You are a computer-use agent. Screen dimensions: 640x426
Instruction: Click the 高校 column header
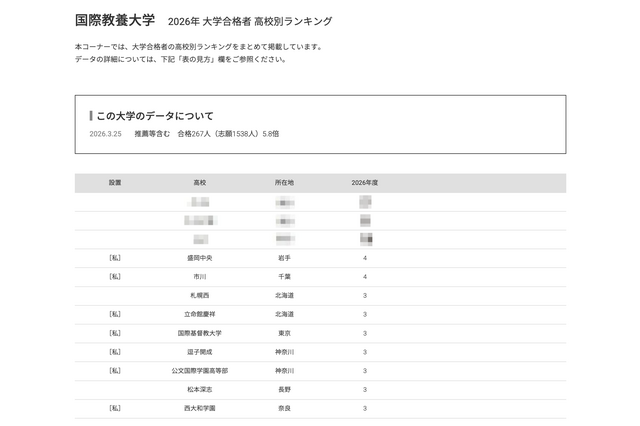(200, 182)
